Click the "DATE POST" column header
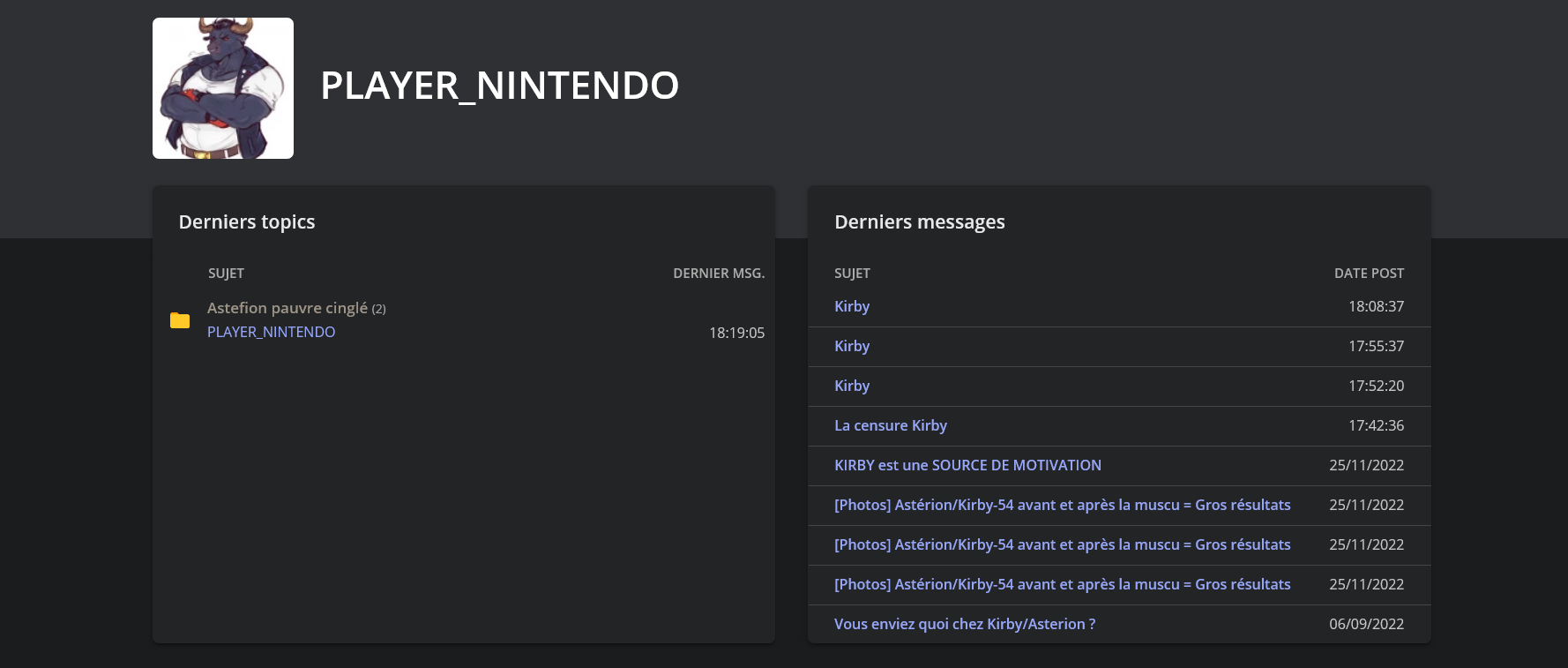Viewport: 1568px width, 668px height. tap(1369, 274)
